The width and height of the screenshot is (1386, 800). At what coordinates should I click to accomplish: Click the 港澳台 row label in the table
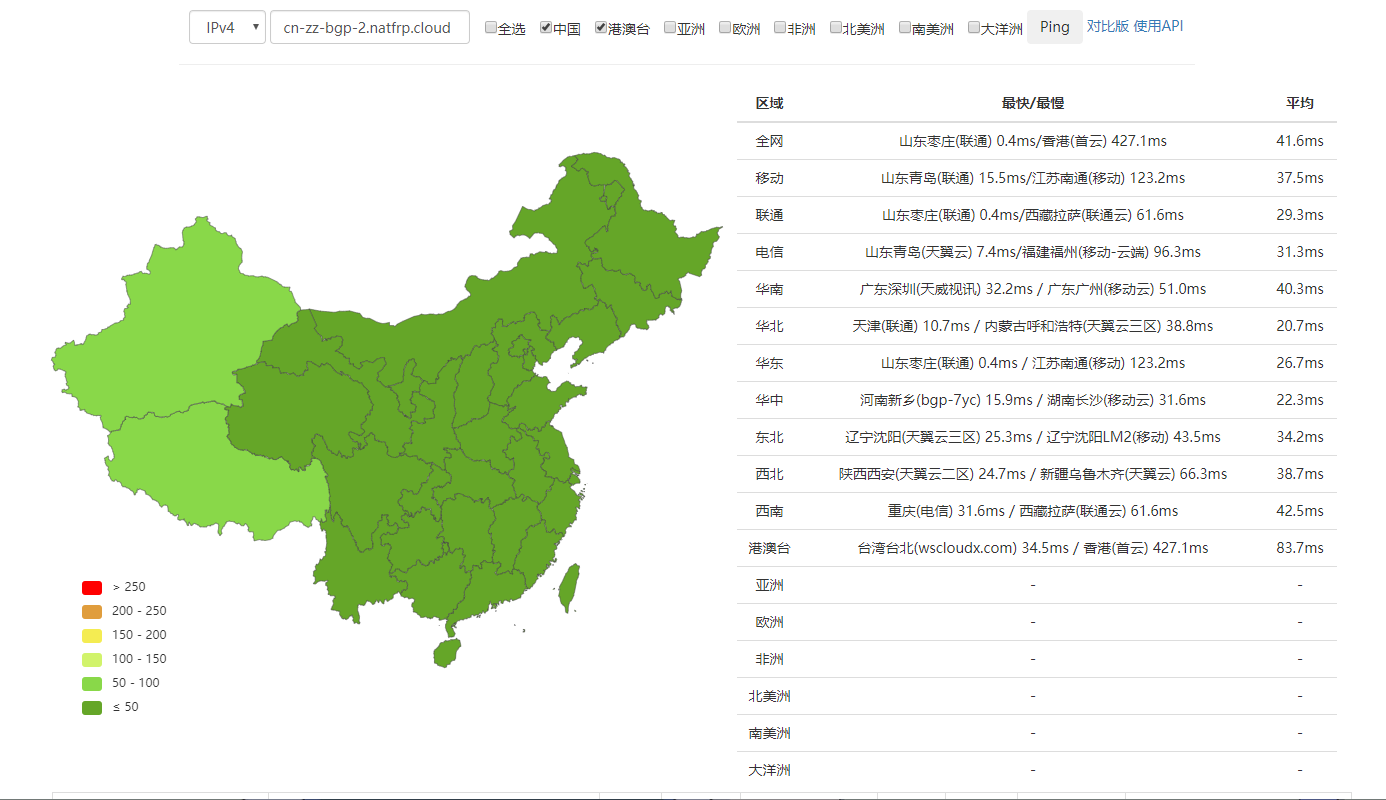pos(770,548)
